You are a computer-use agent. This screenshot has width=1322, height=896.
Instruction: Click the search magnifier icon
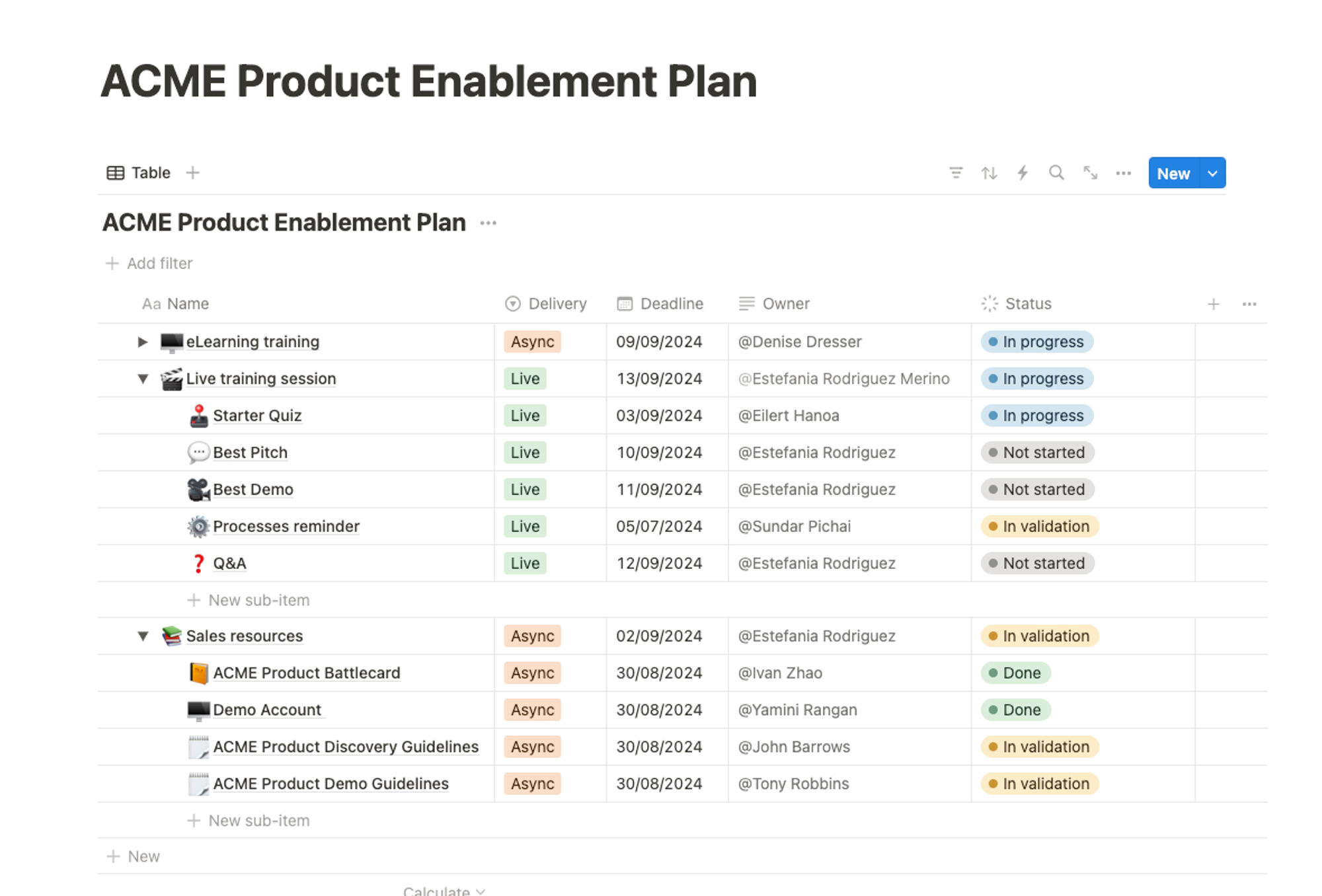pos(1056,173)
